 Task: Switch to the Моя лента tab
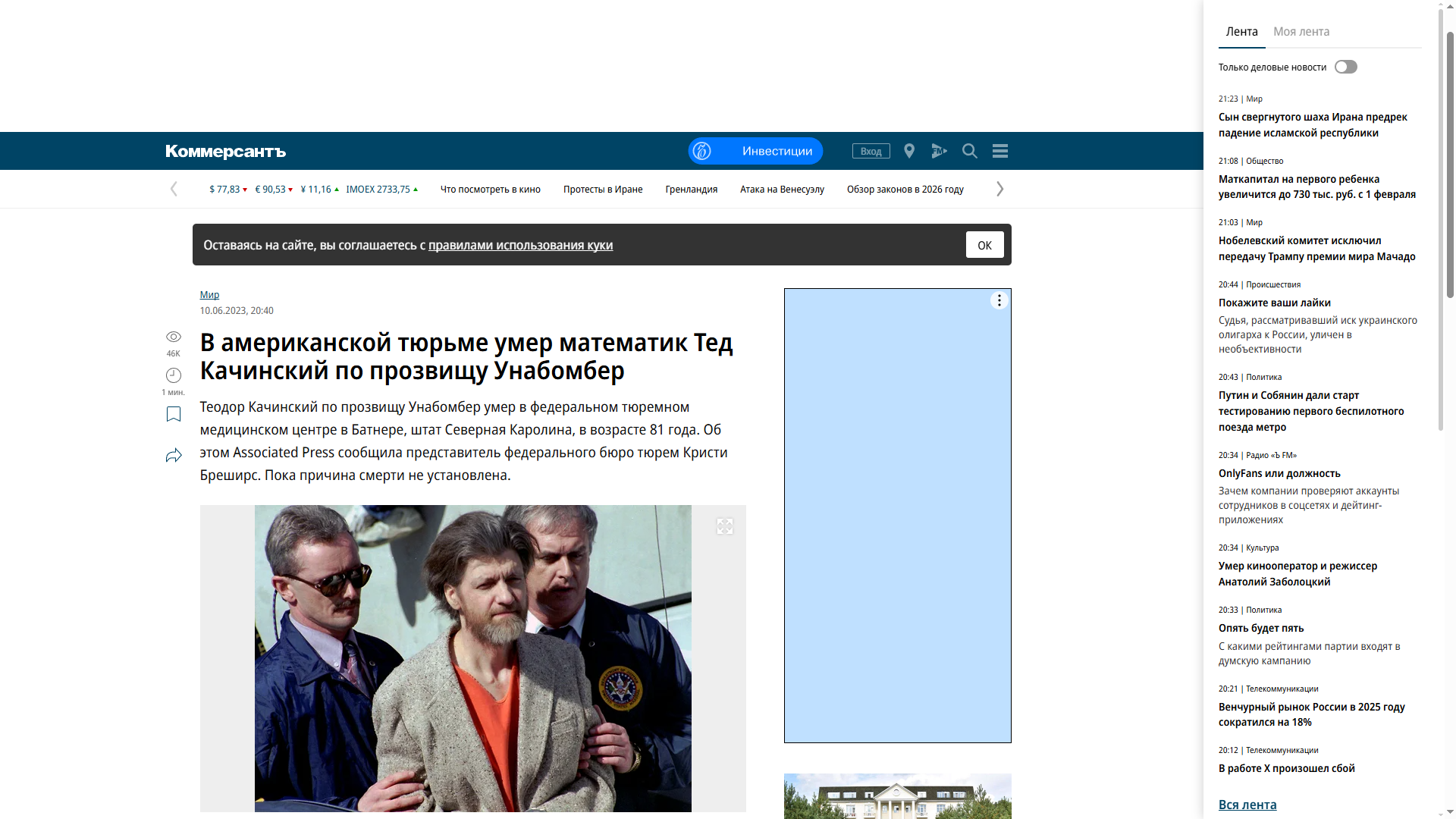click(x=1301, y=32)
